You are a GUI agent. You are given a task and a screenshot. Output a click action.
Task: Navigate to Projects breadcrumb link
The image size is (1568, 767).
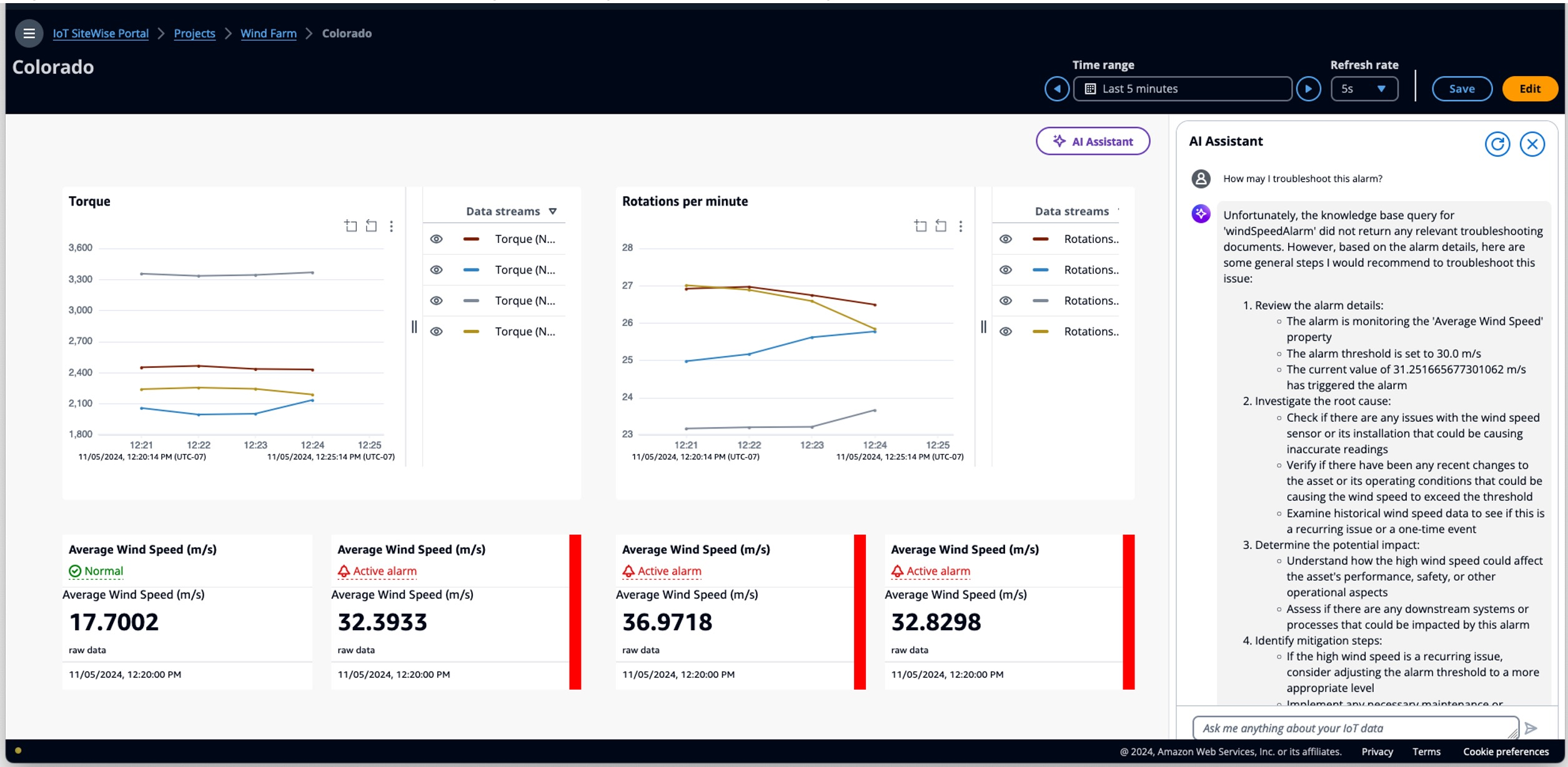(x=194, y=33)
